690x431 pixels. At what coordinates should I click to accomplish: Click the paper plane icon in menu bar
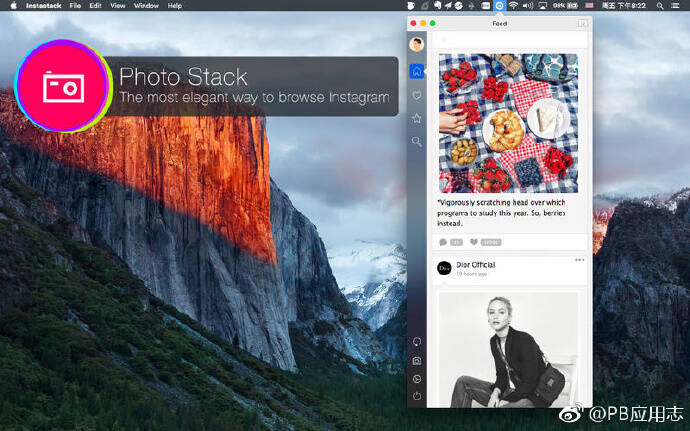[448, 6]
